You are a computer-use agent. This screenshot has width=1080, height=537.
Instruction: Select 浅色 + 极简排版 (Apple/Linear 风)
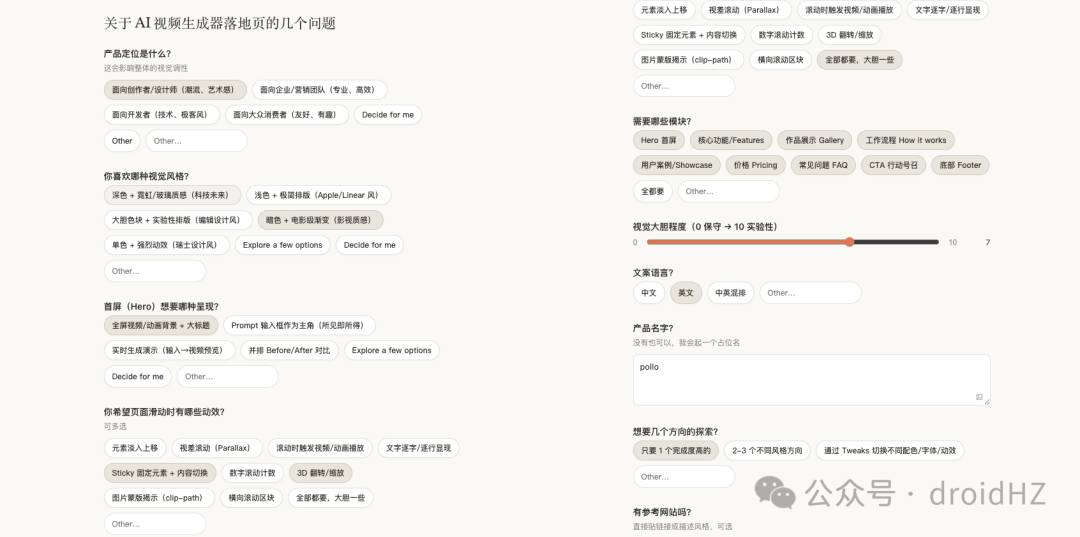(318, 195)
